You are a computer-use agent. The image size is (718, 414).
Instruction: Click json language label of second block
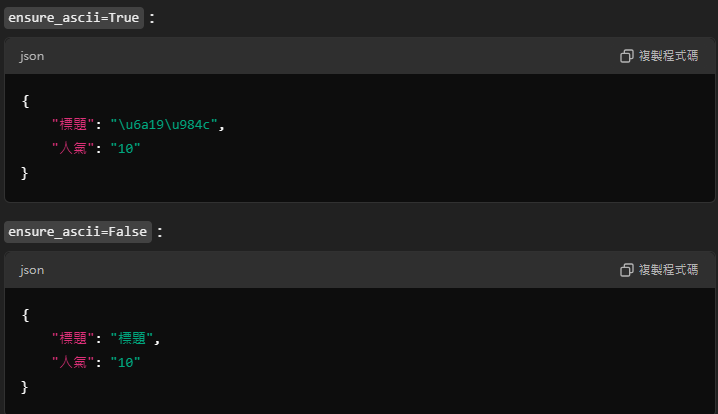(x=32, y=270)
